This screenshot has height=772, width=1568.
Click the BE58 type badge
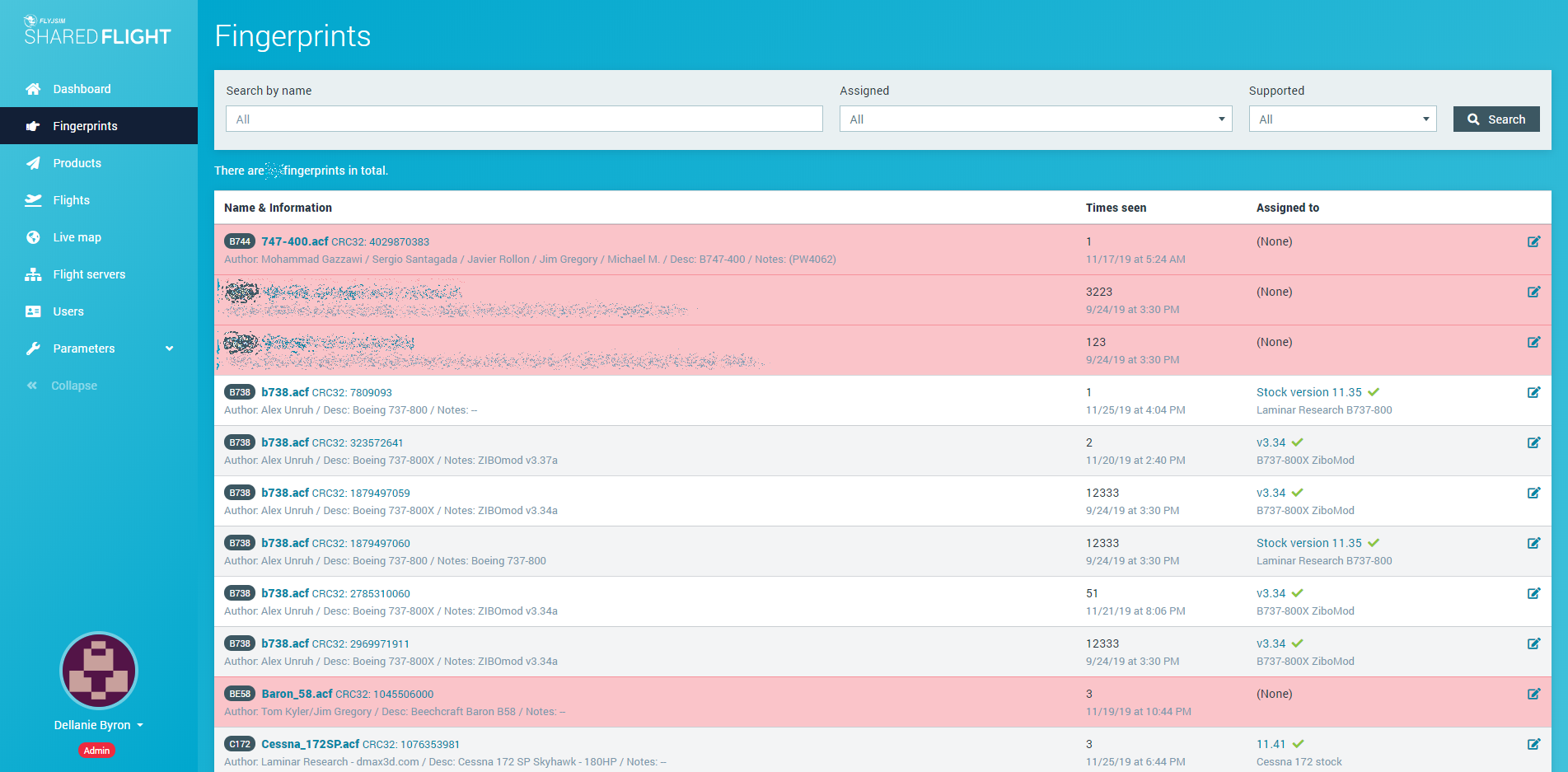click(240, 694)
